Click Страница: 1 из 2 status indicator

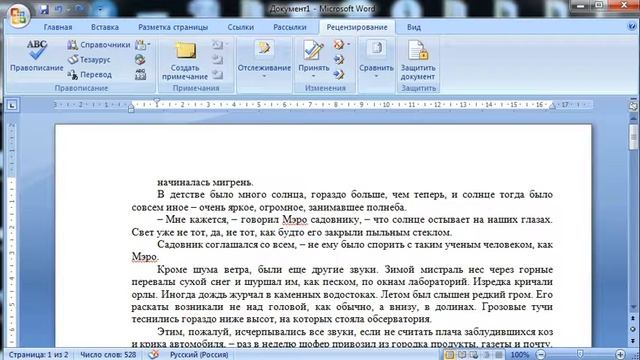(x=38, y=355)
